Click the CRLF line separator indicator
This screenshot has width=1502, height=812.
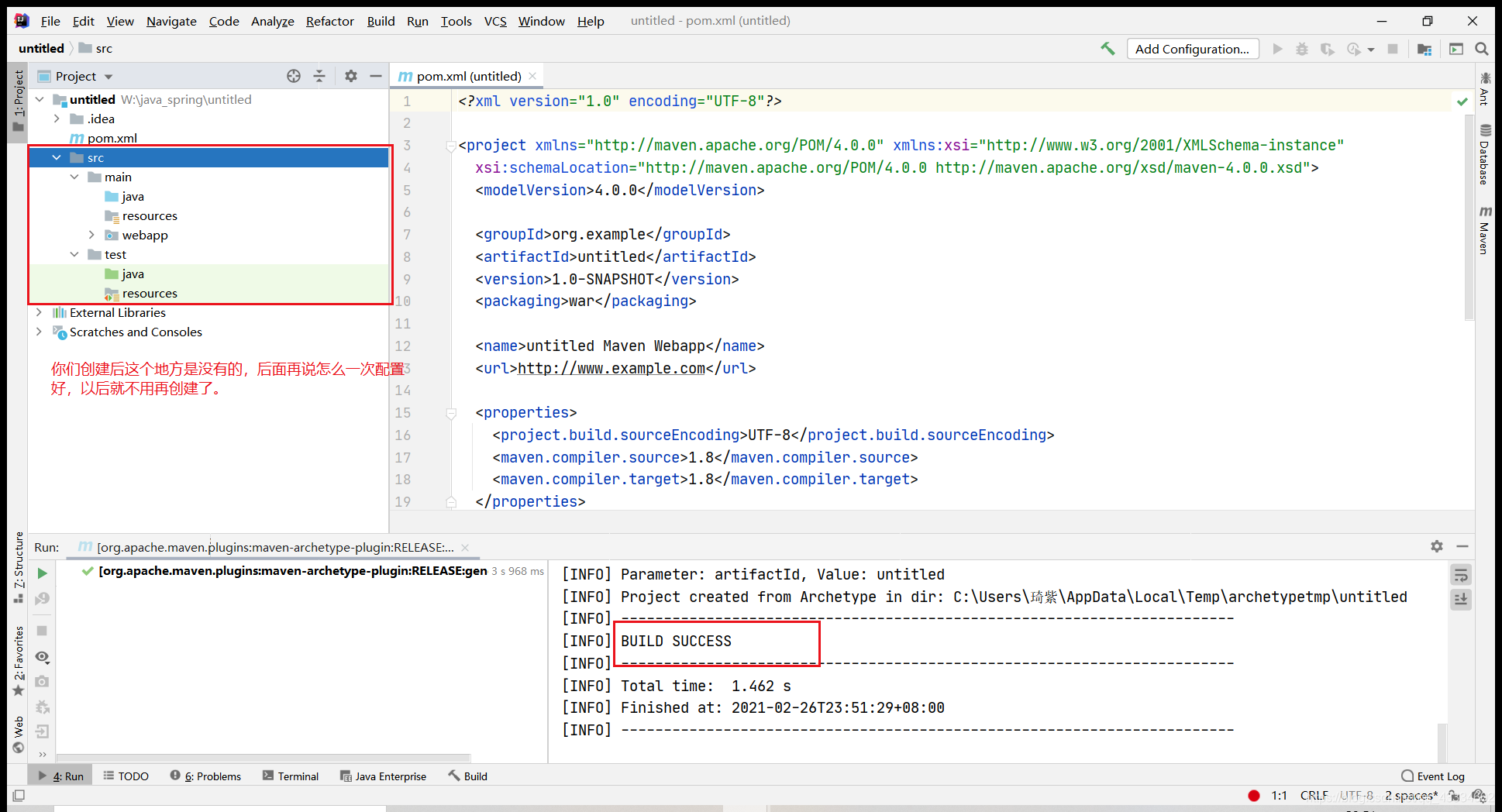[x=1314, y=796]
